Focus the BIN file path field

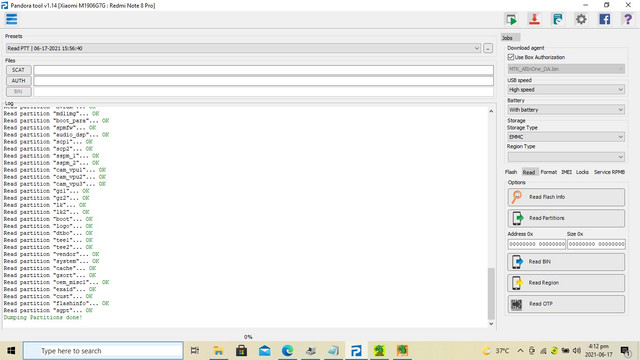pyautogui.click(x=263, y=91)
